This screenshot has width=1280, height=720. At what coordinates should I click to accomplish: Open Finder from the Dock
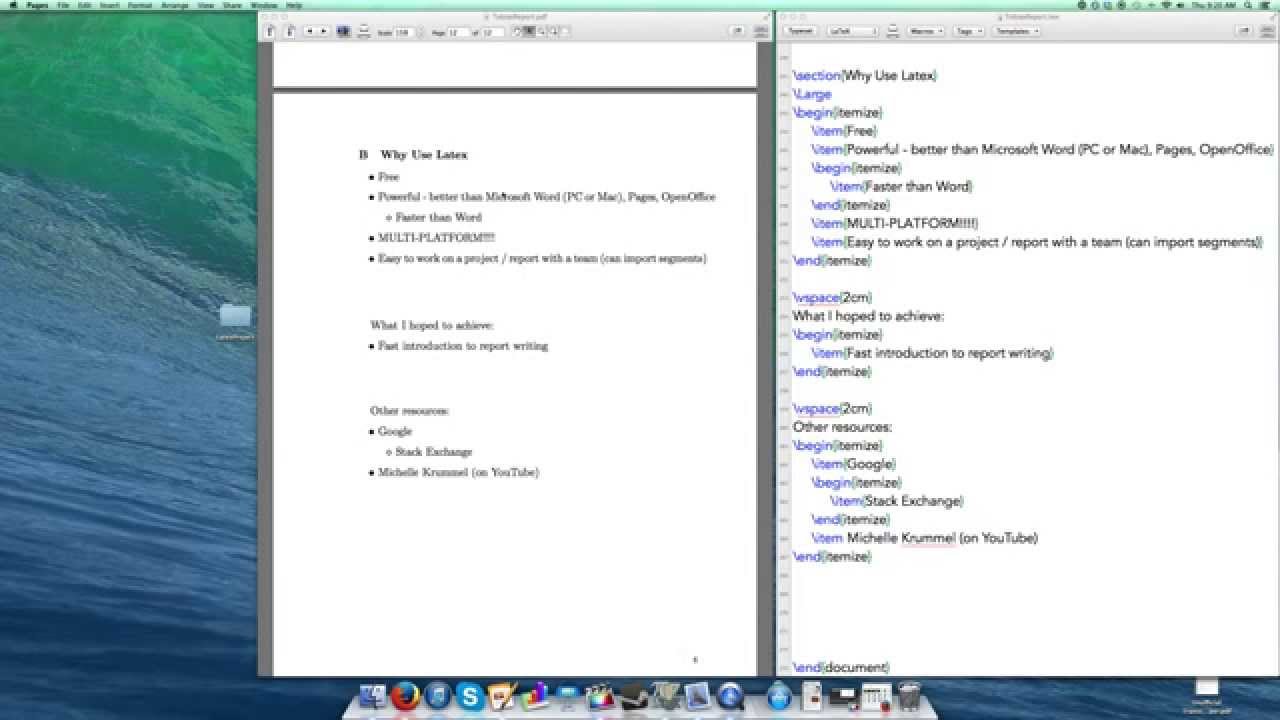click(373, 696)
